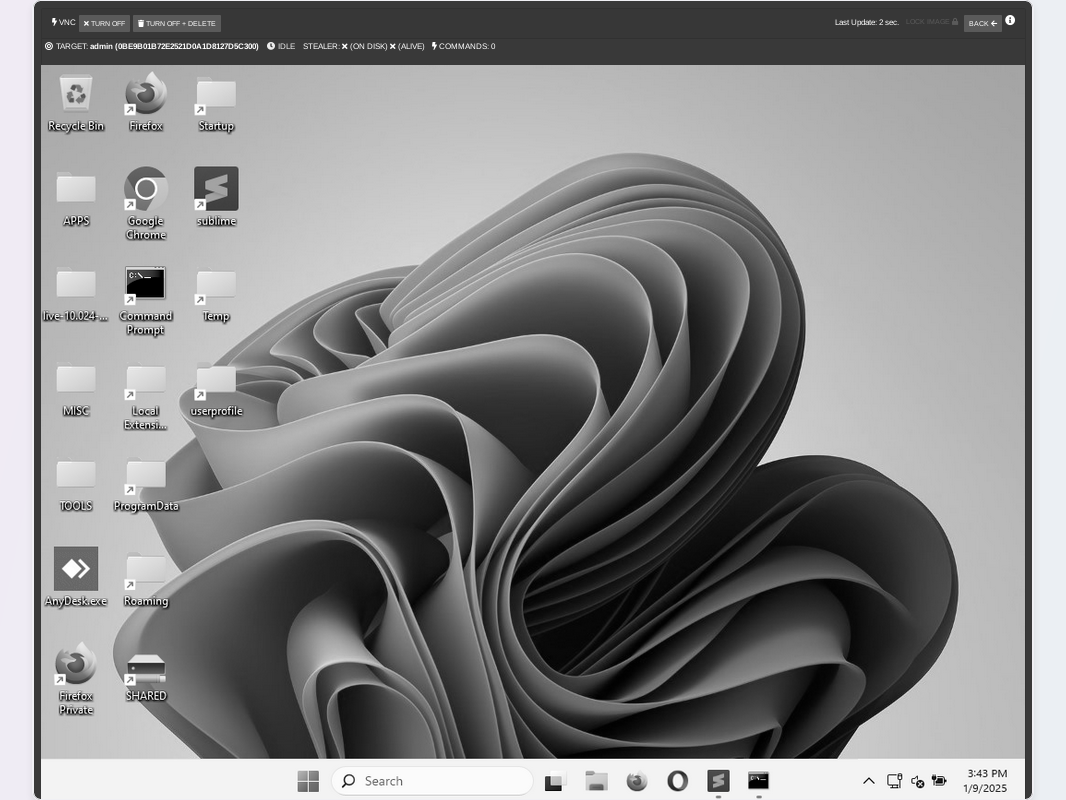Open the Windows Start menu

308,781
